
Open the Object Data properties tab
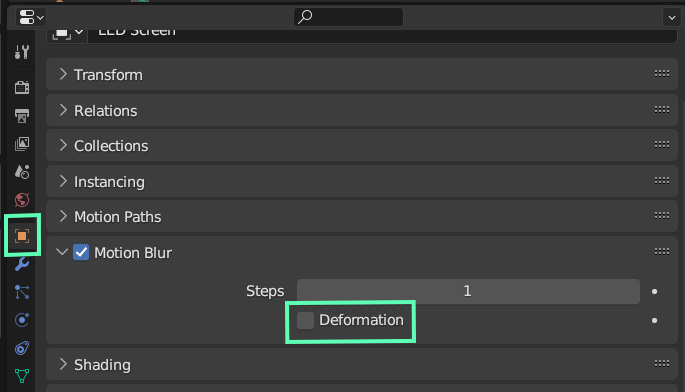point(21,375)
